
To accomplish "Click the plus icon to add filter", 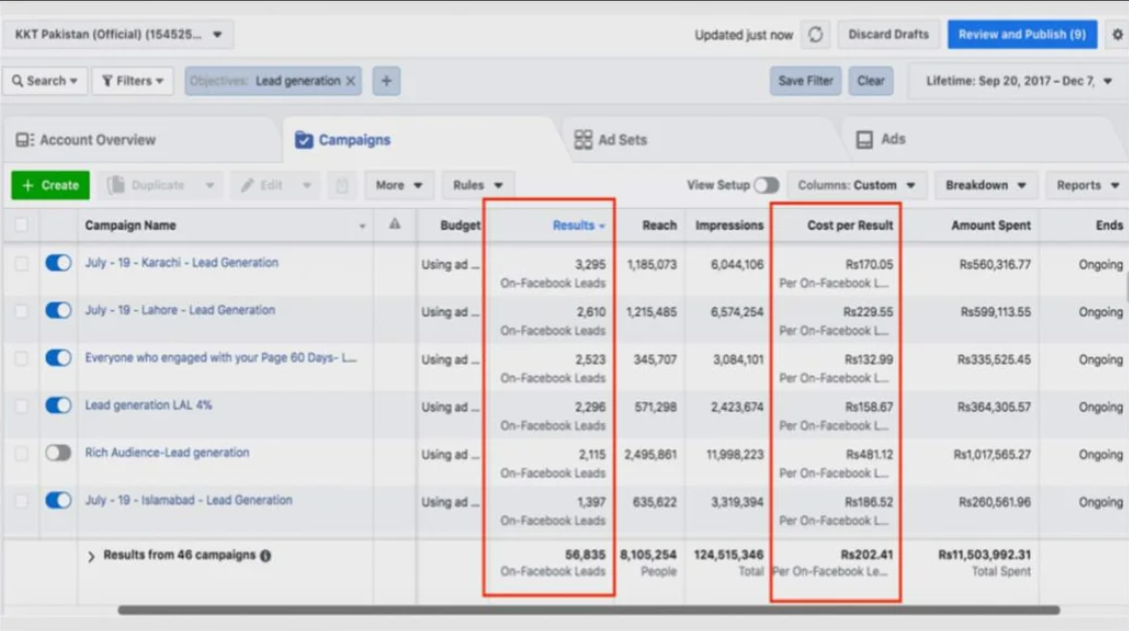I will 386,81.
